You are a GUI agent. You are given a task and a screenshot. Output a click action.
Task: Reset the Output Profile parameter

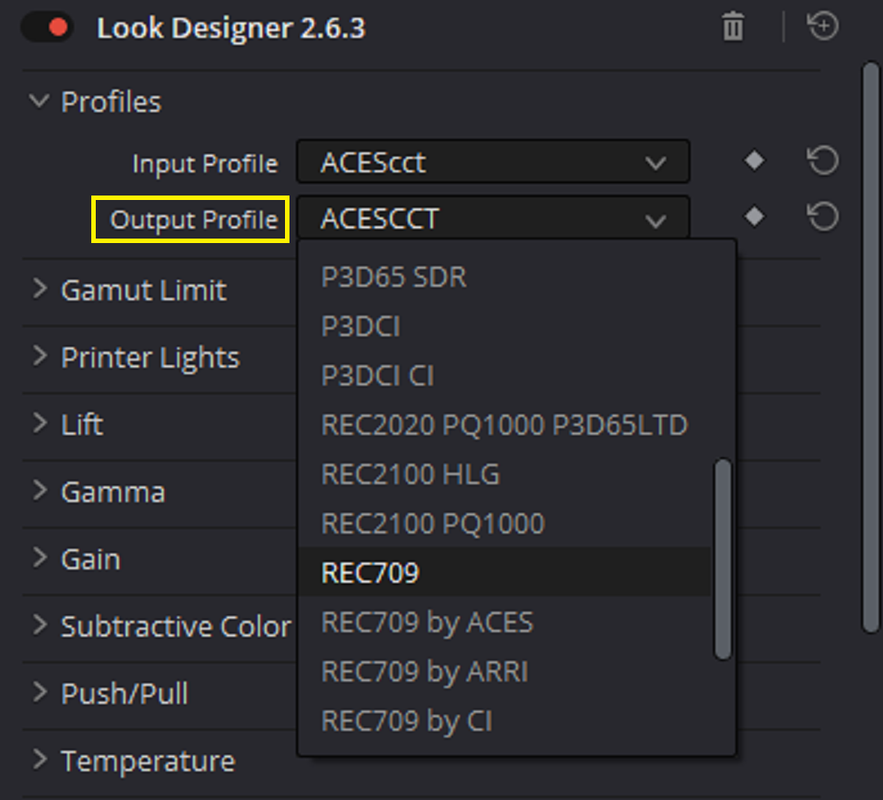point(823,217)
